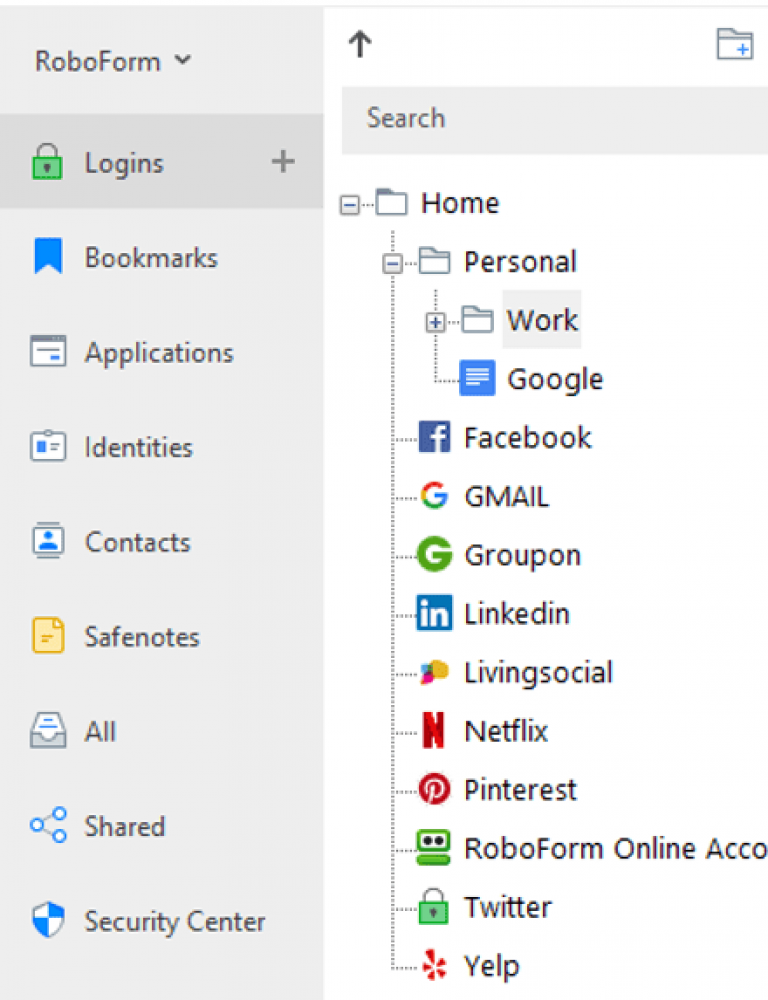Open Security Center shield icon
The width and height of the screenshot is (768, 1000).
(x=48, y=920)
